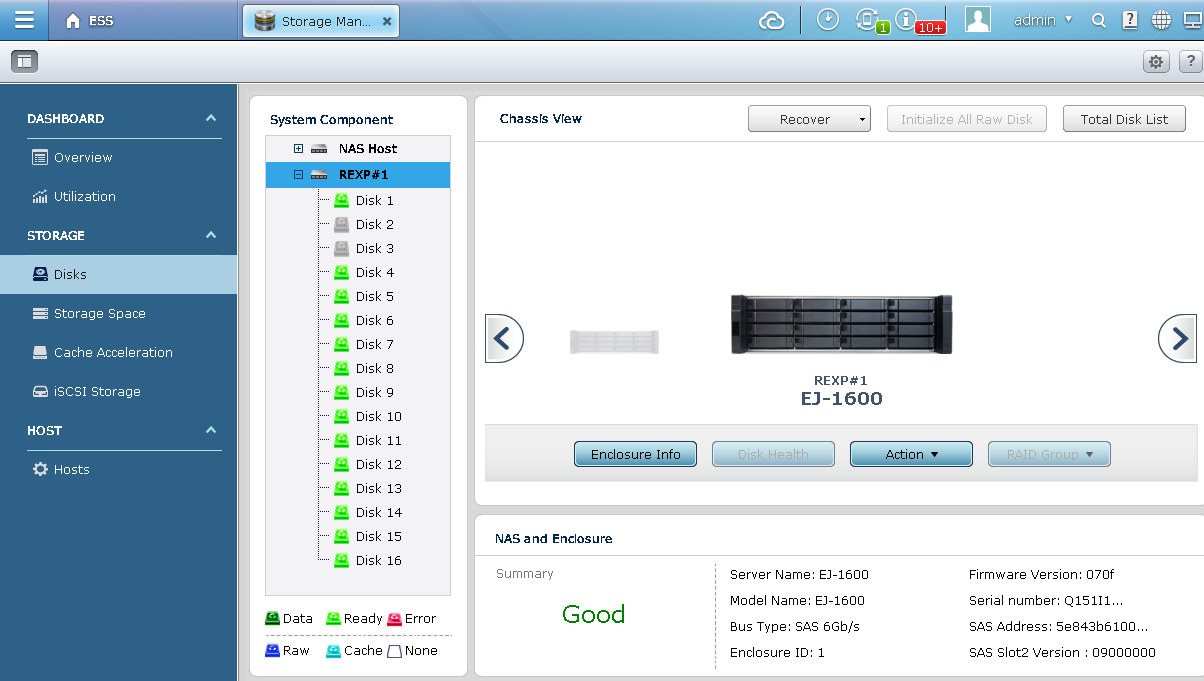Collapse the REXP#1 tree node
1204x681 pixels.
click(298, 175)
